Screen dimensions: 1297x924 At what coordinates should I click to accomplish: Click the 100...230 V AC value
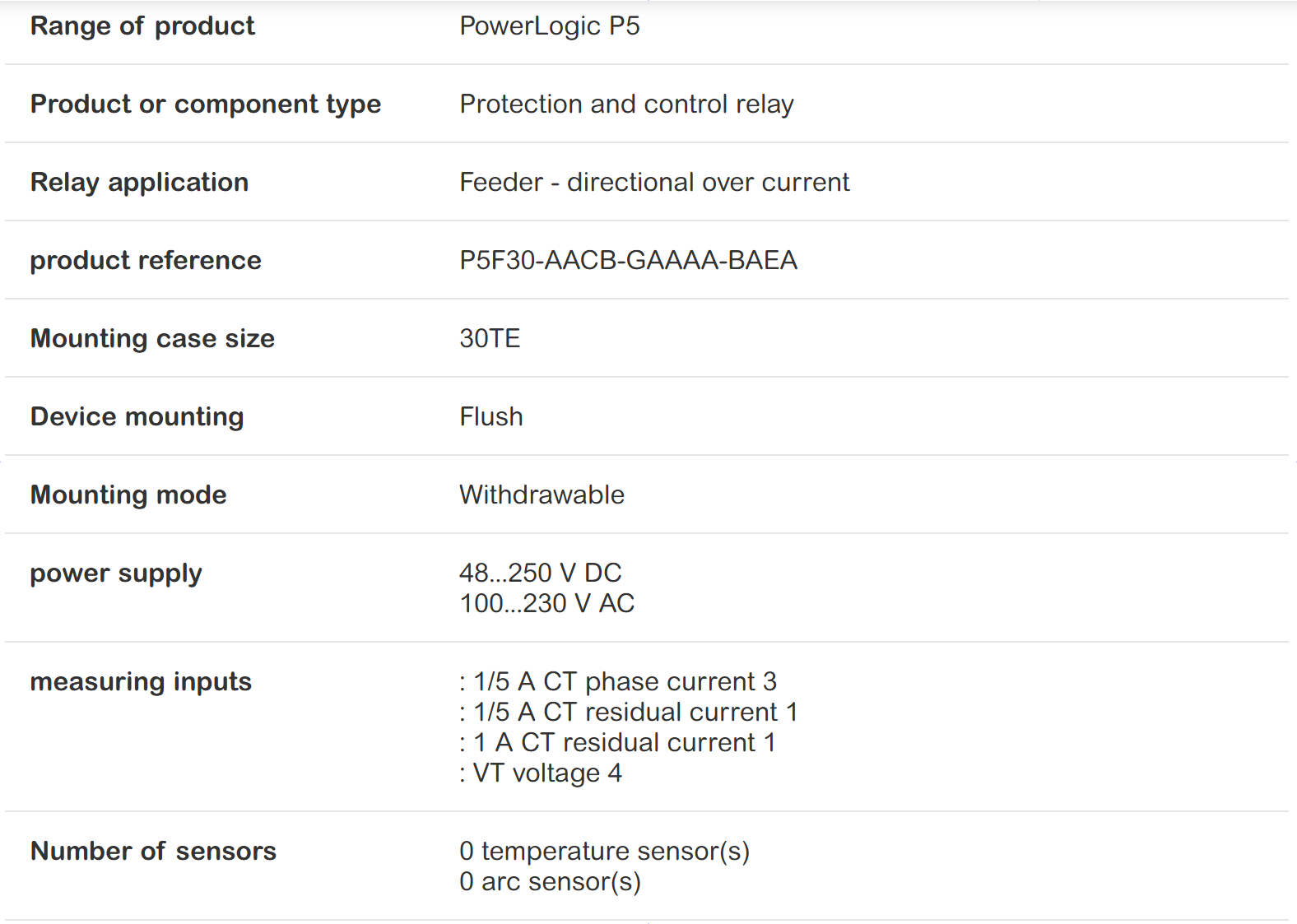pos(546,604)
